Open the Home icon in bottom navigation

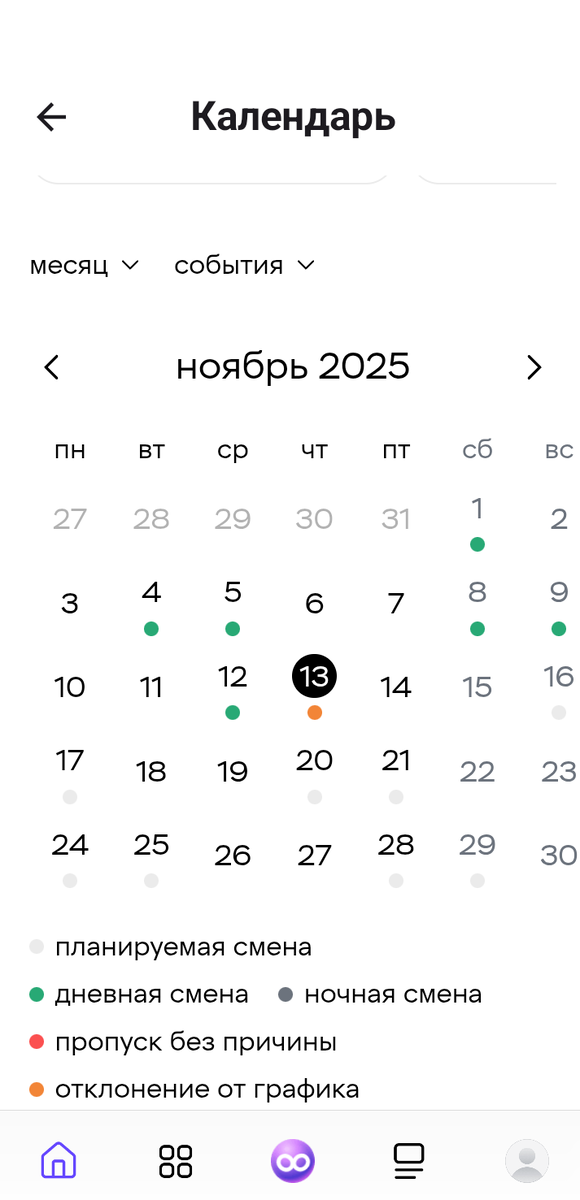click(x=58, y=1160)
